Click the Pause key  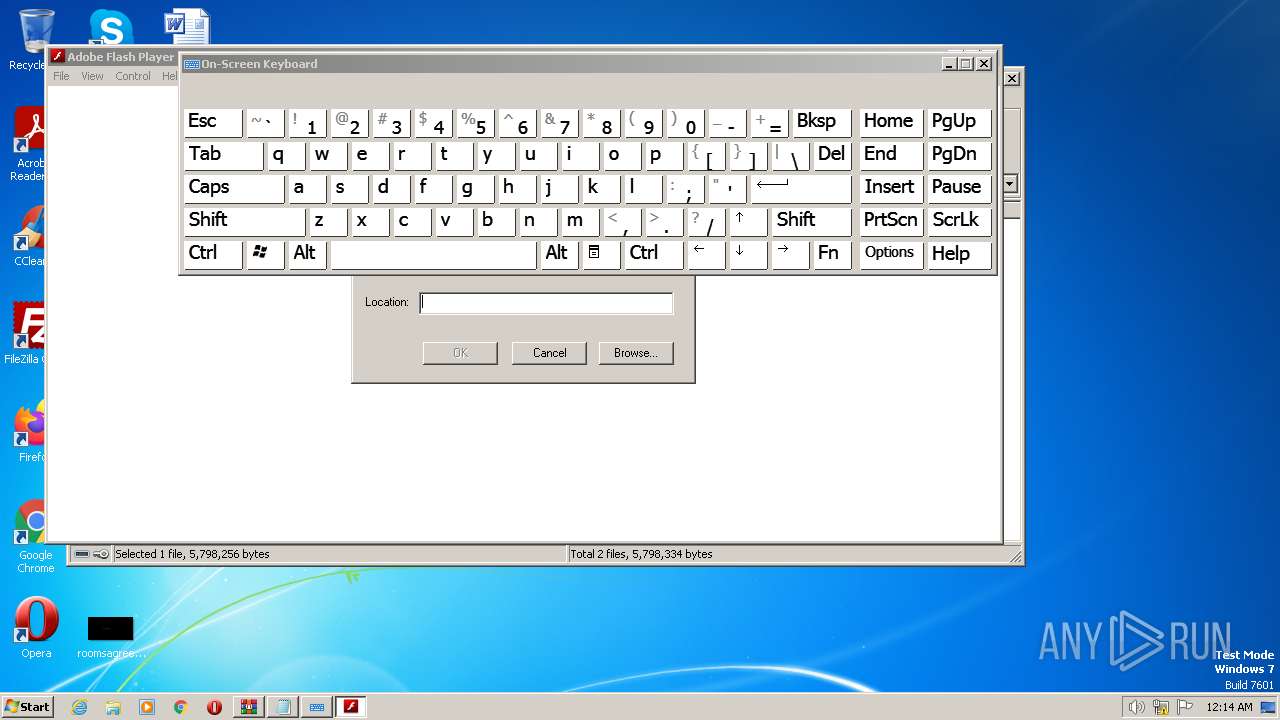click(x=959, y=188)
